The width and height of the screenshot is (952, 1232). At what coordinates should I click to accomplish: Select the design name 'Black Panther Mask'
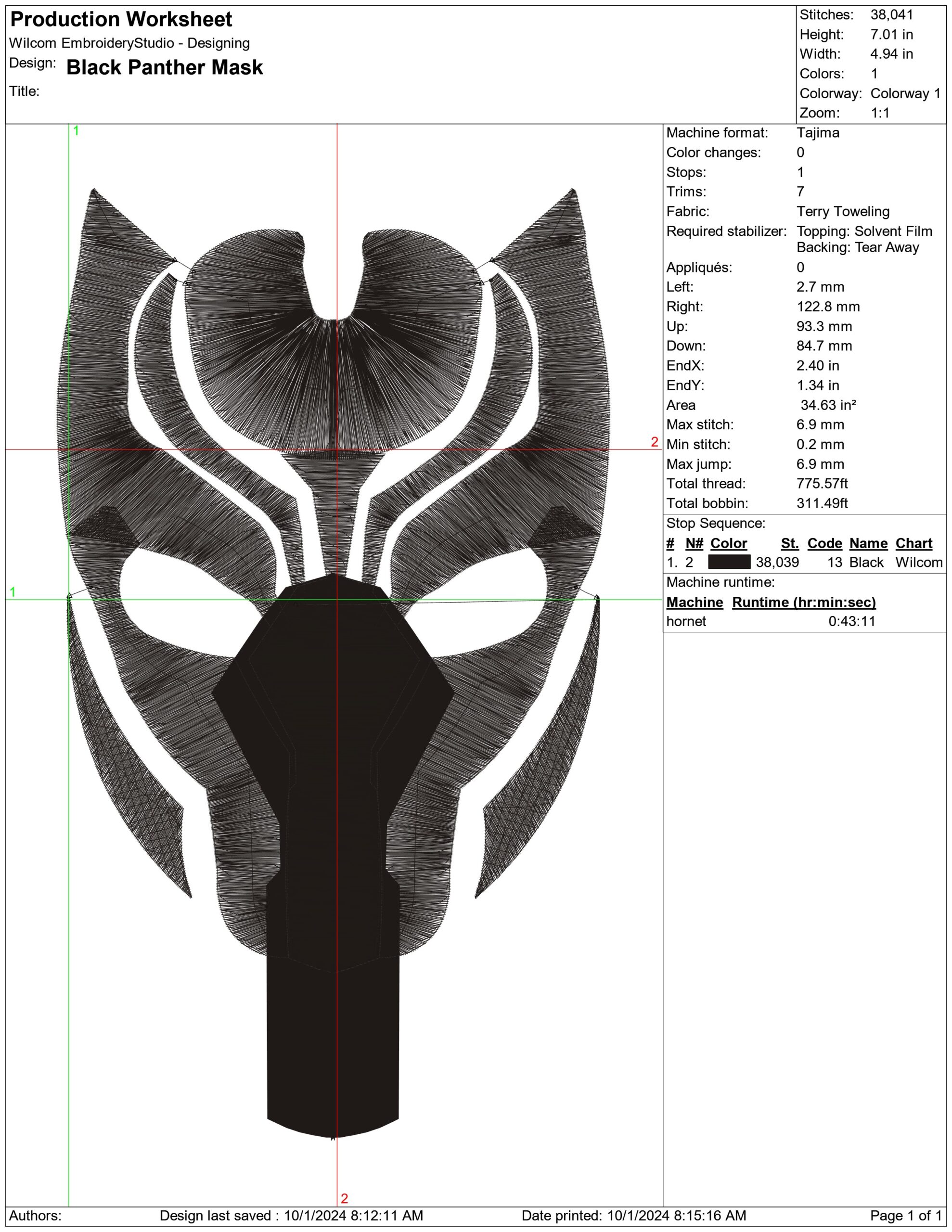(x=165, y=68)
